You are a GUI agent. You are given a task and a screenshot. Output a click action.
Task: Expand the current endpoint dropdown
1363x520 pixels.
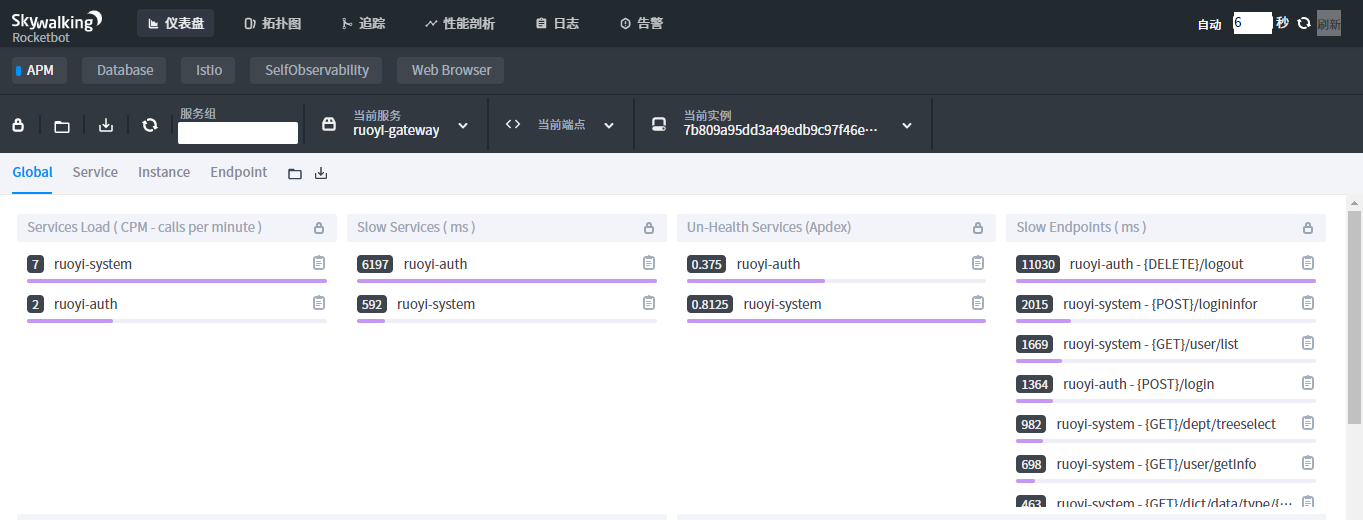pyautogui.click(x=608, y=125)
